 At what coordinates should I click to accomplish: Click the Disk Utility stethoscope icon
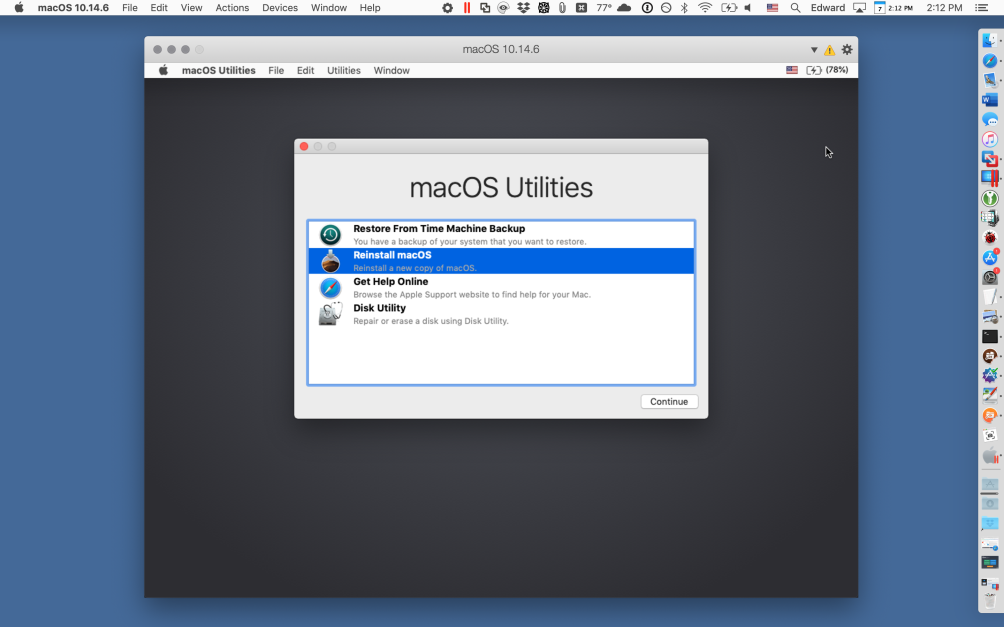330,314
